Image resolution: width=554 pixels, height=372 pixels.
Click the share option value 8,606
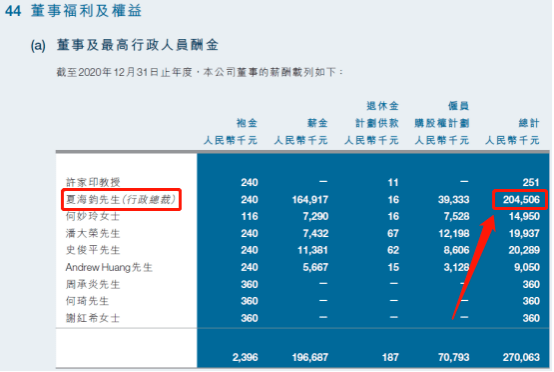coord(456,250)
